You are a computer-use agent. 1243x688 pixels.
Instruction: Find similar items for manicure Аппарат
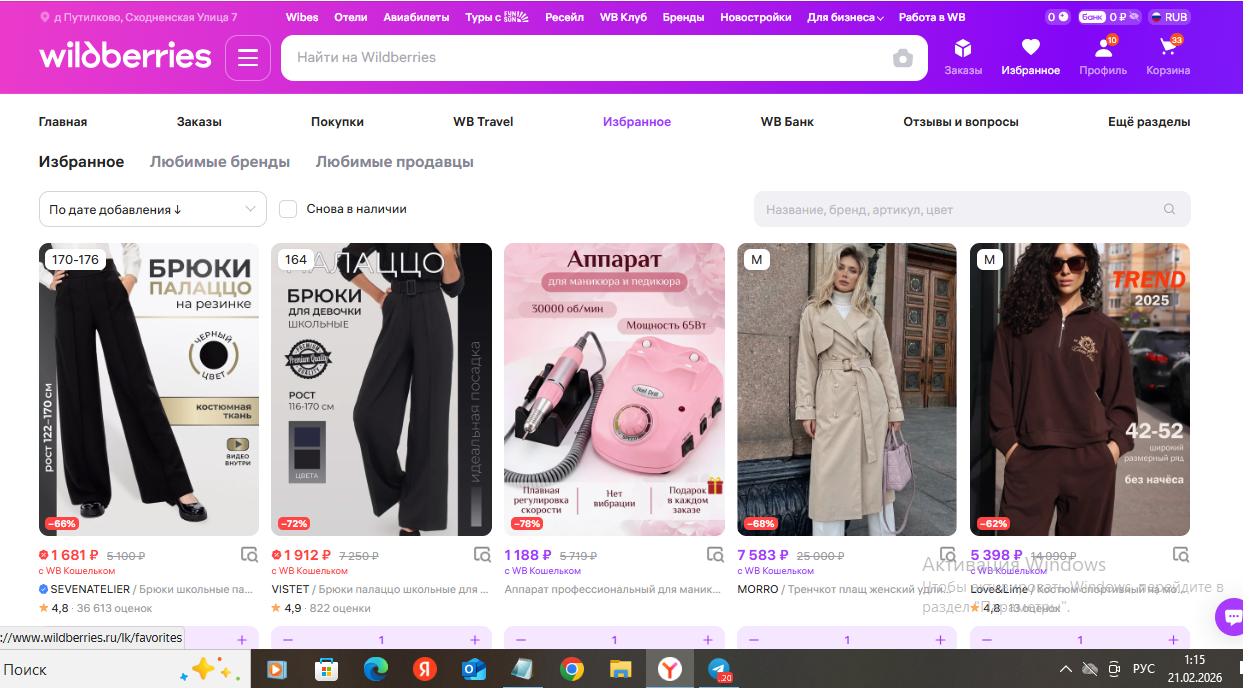click(x=715, y=554)
